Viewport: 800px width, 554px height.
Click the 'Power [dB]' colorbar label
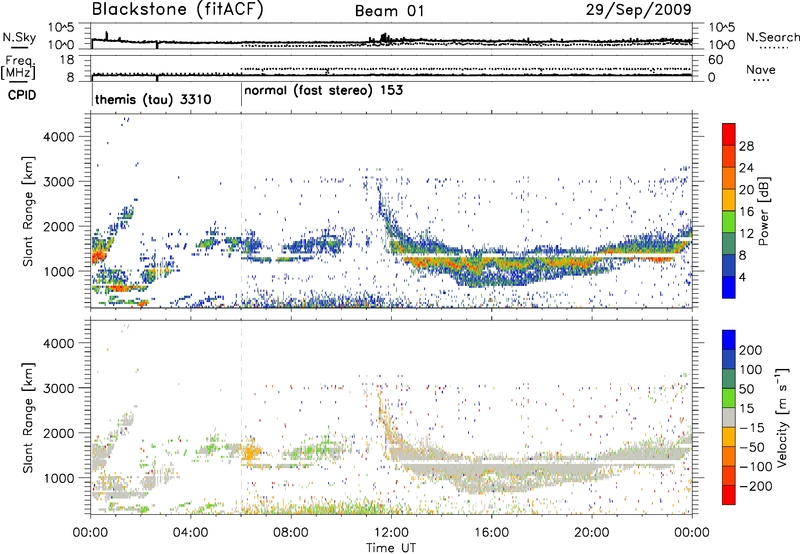click(x=763, y=211)
